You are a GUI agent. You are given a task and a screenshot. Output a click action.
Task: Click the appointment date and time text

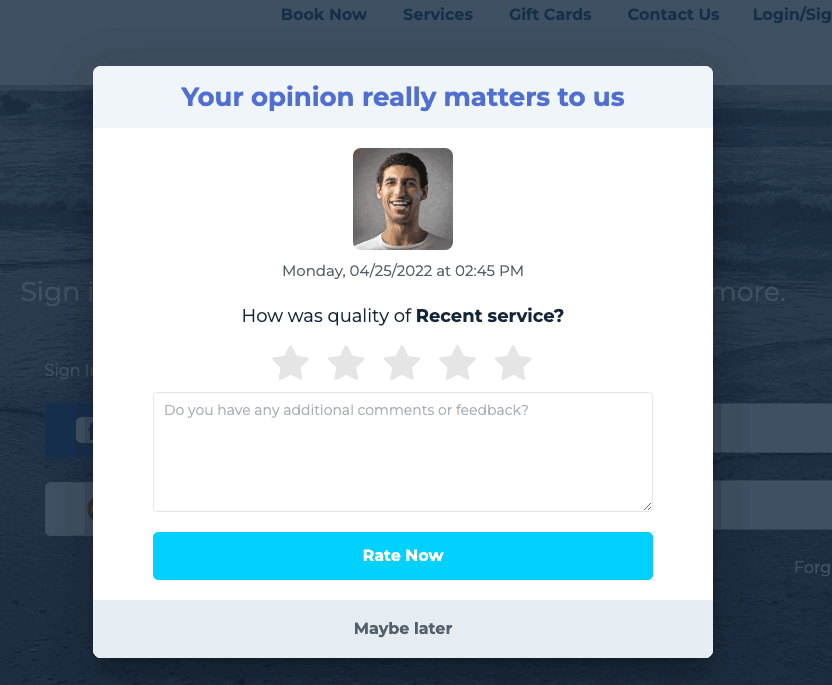[x=403, y=271]
